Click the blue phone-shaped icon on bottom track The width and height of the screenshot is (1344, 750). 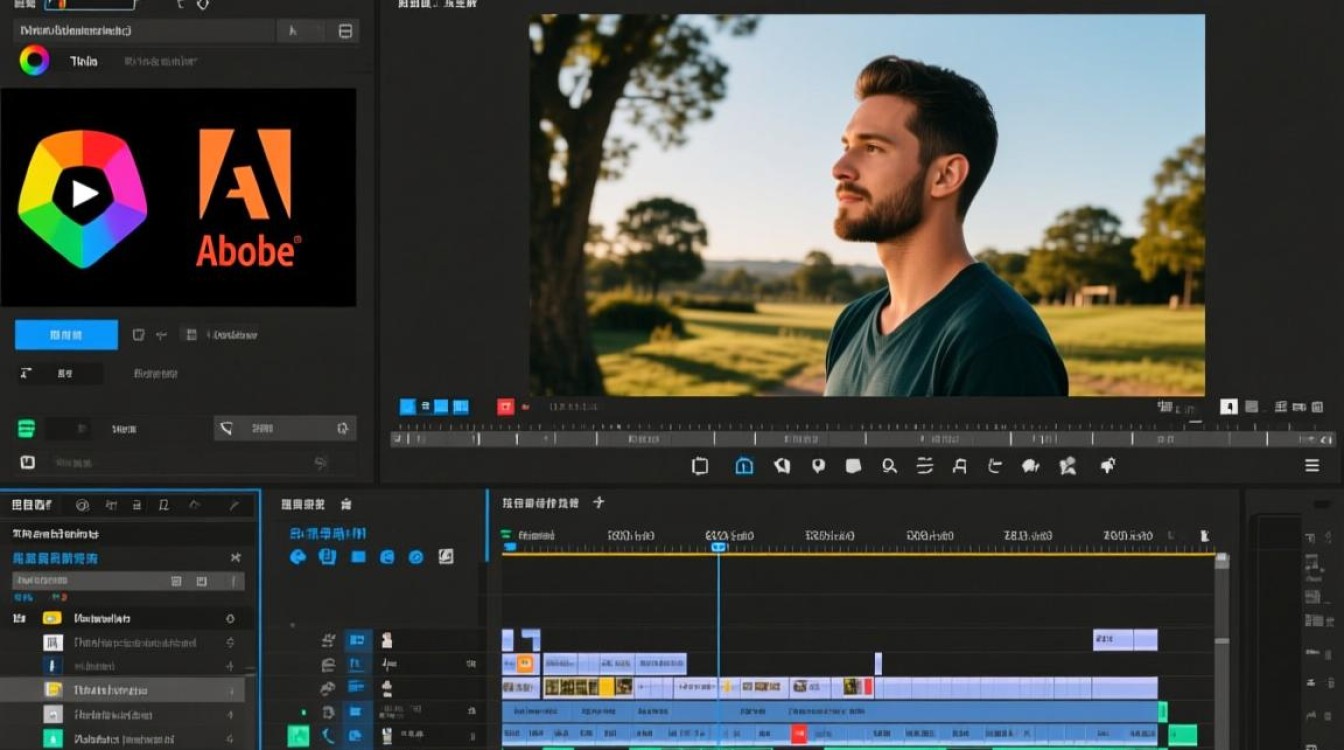tap(329, 737)
